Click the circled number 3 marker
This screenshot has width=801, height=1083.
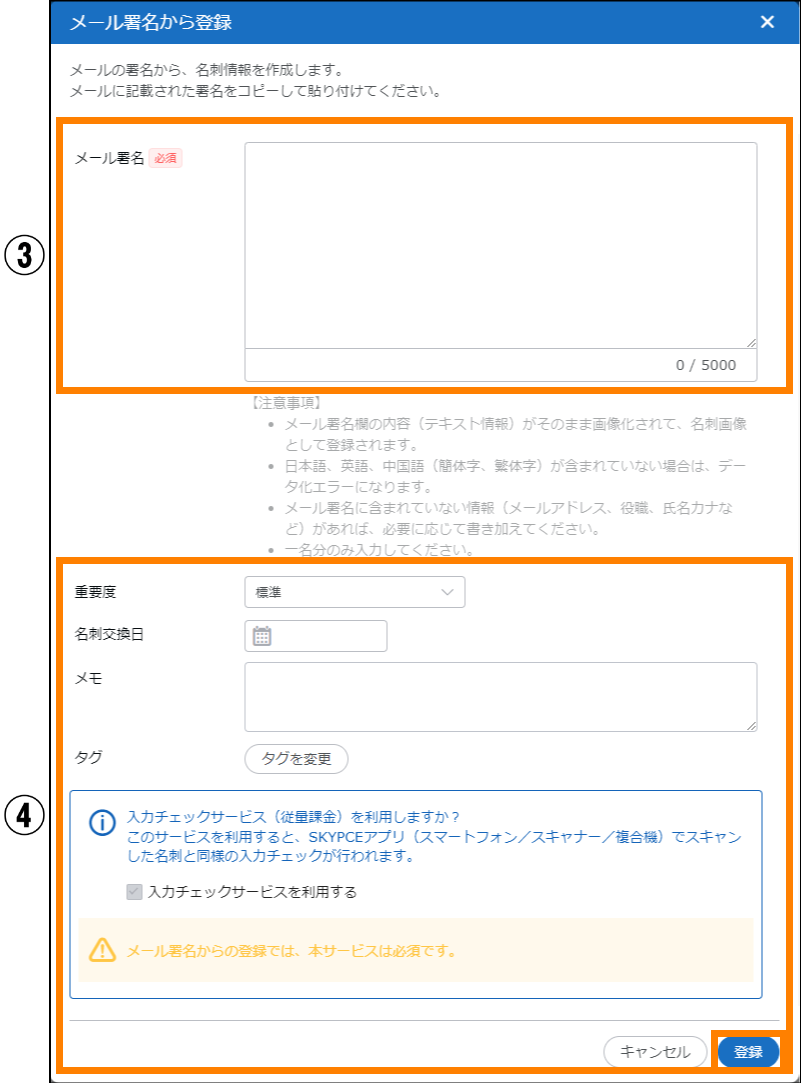tap(25, 256)
